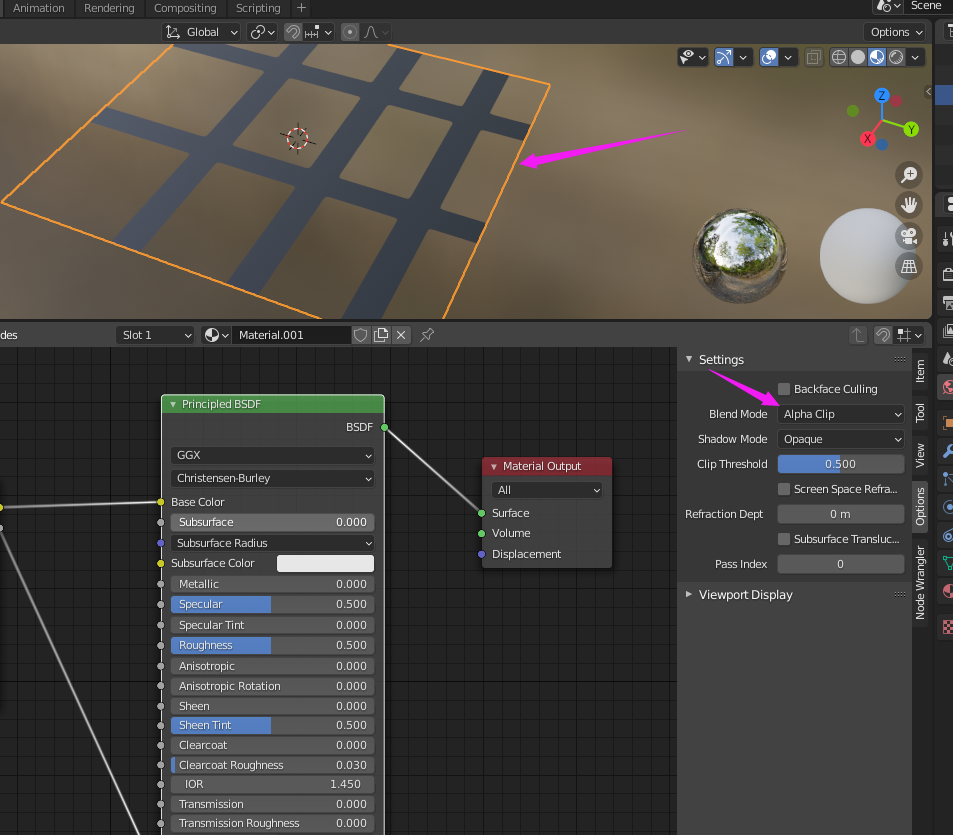Select rendered viewport shading

click(x=896, y=57)
